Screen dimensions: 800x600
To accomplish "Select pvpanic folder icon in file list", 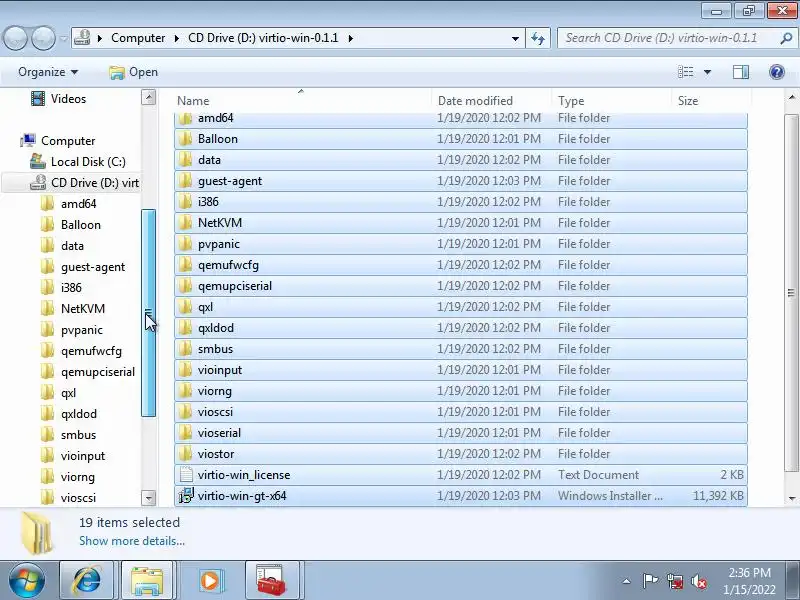I will click(x=185, y=244).
